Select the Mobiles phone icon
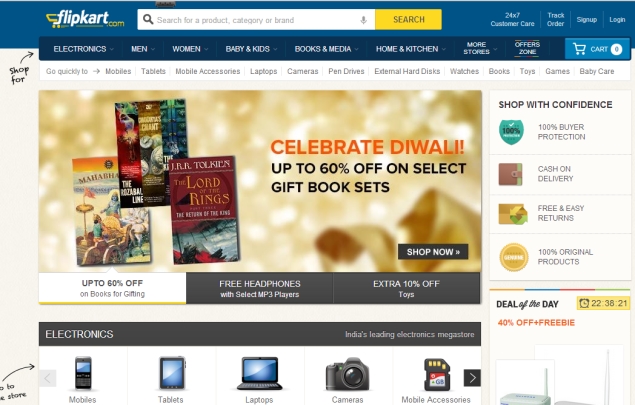The width and height of the screenshot is (635, 405). [x=83, y=373]
